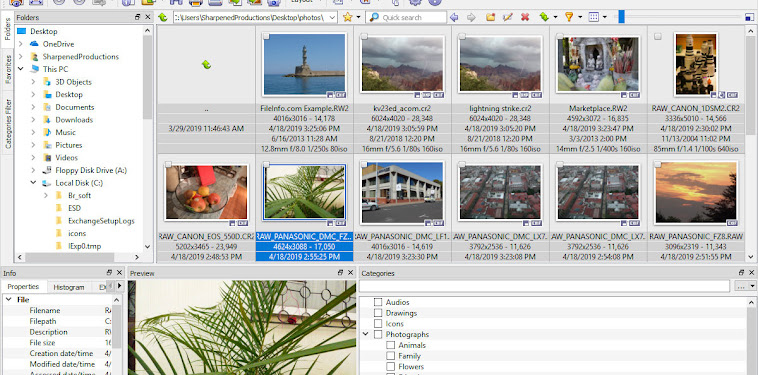Screen dimensions: 758x375
Task: Enable the Audios category checkbox
Action: 378,303
